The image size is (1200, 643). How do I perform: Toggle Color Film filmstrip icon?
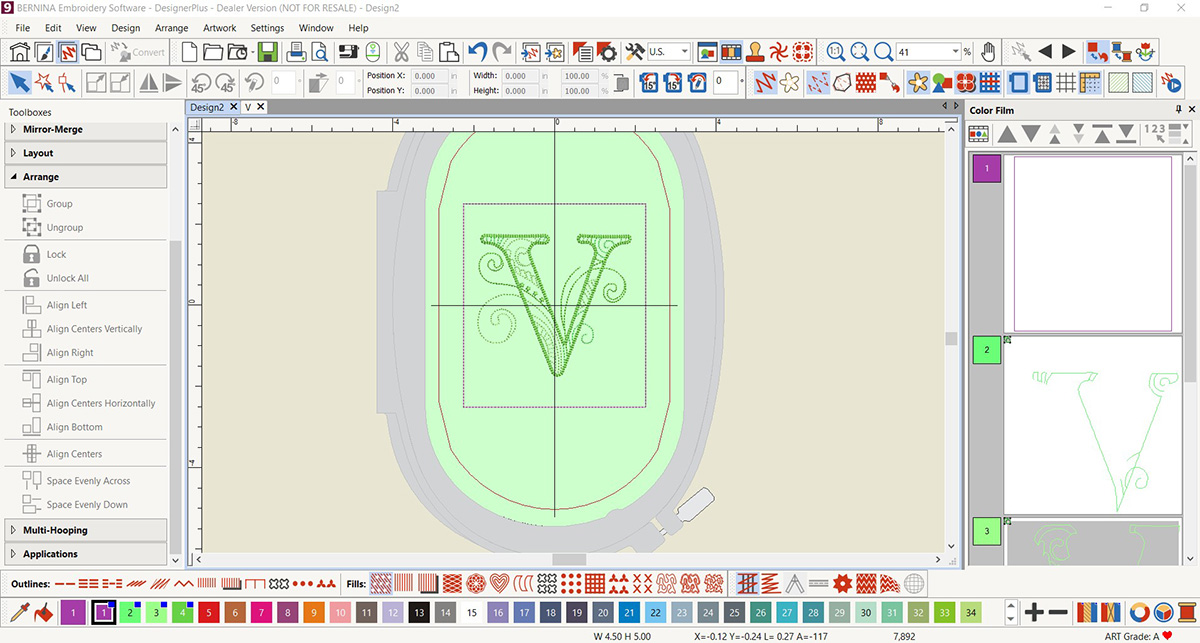coord(731,51)
